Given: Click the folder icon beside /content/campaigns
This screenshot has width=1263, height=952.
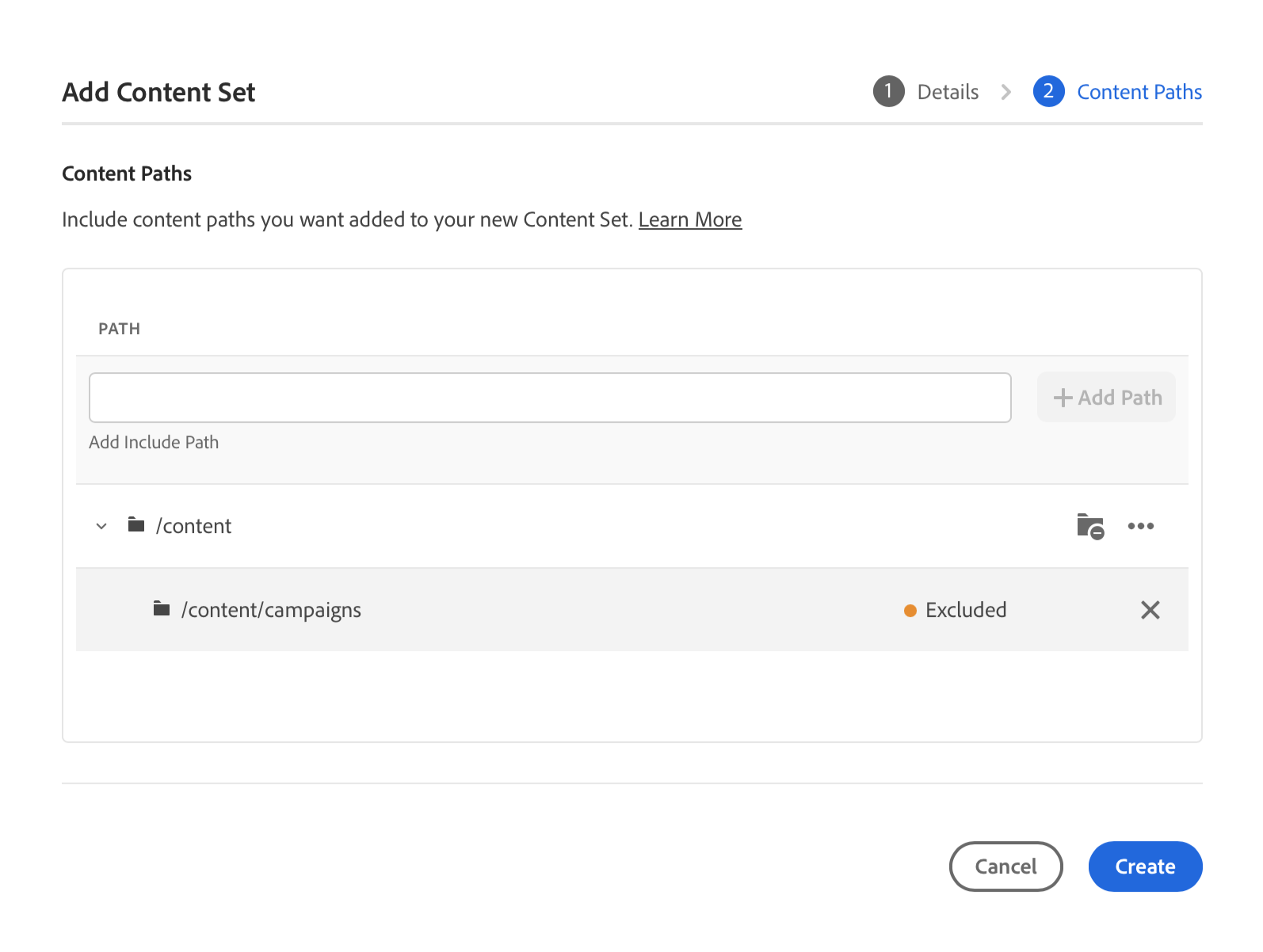Looking at the screenshot, I should [x=162, y=609].
